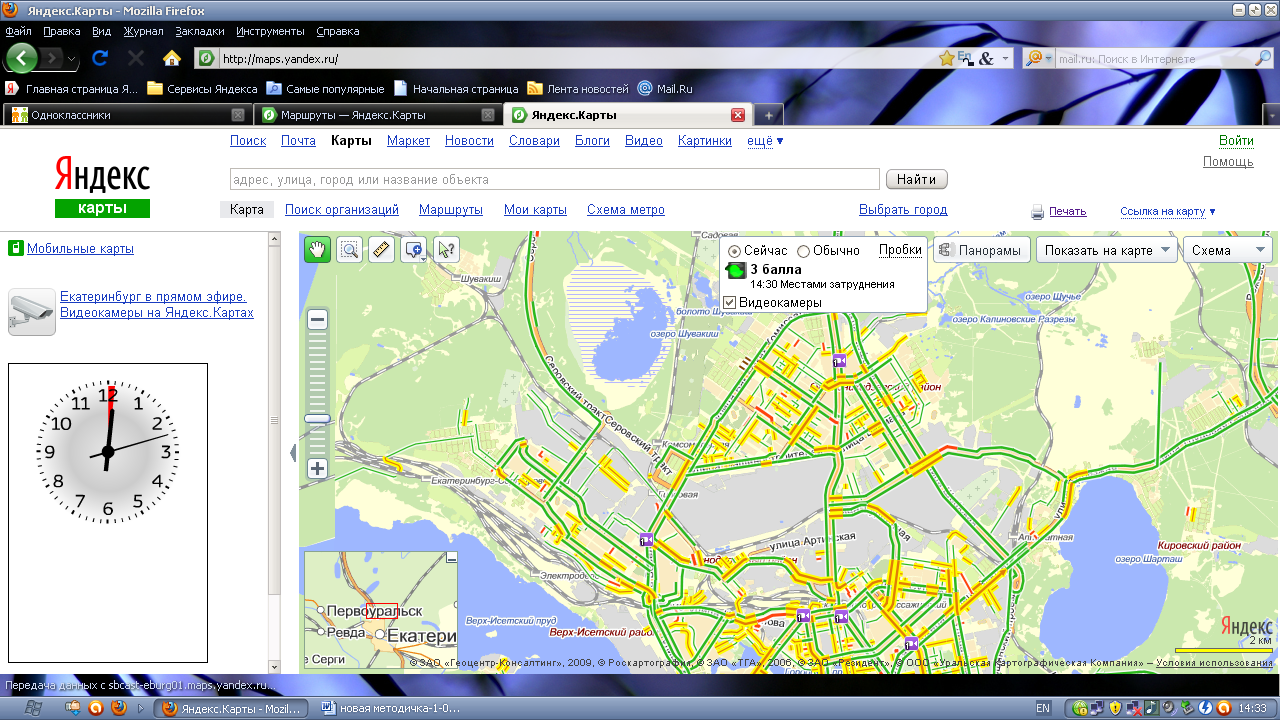Select the 'what is here' pointer tool
The image size is (1280, 720).
click(447, 250)
